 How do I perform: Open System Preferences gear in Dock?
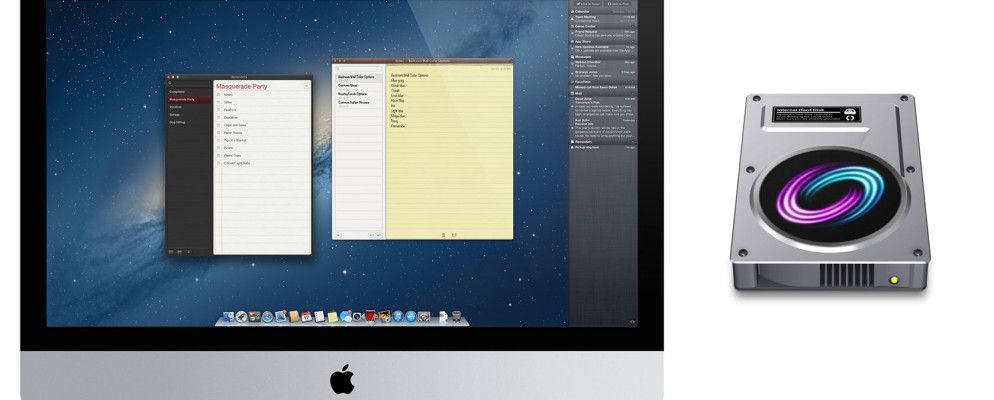[424, 316]
